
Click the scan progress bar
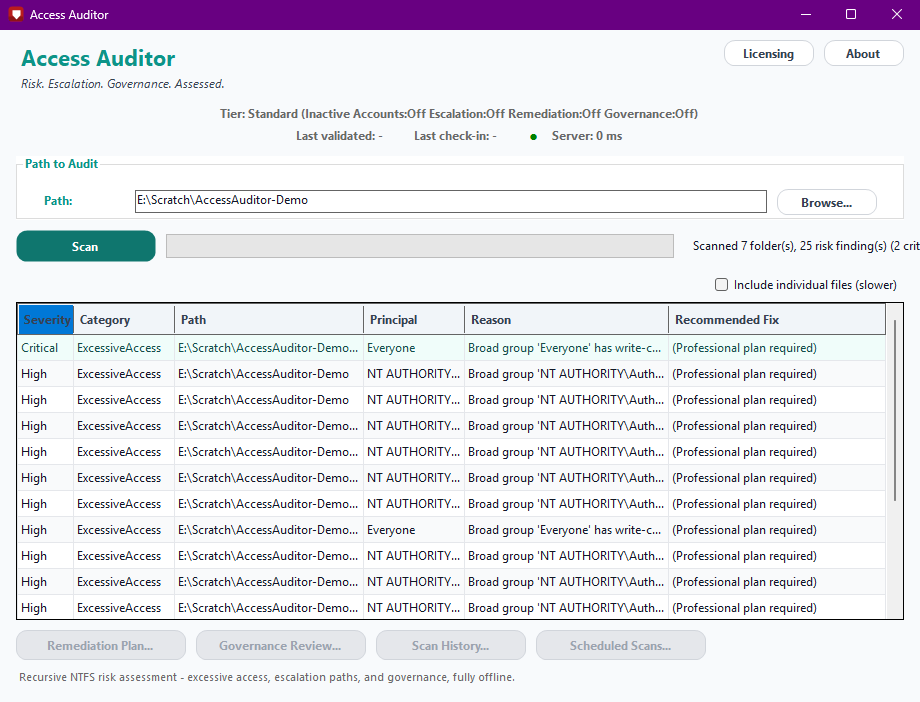[x=420, y=246]
